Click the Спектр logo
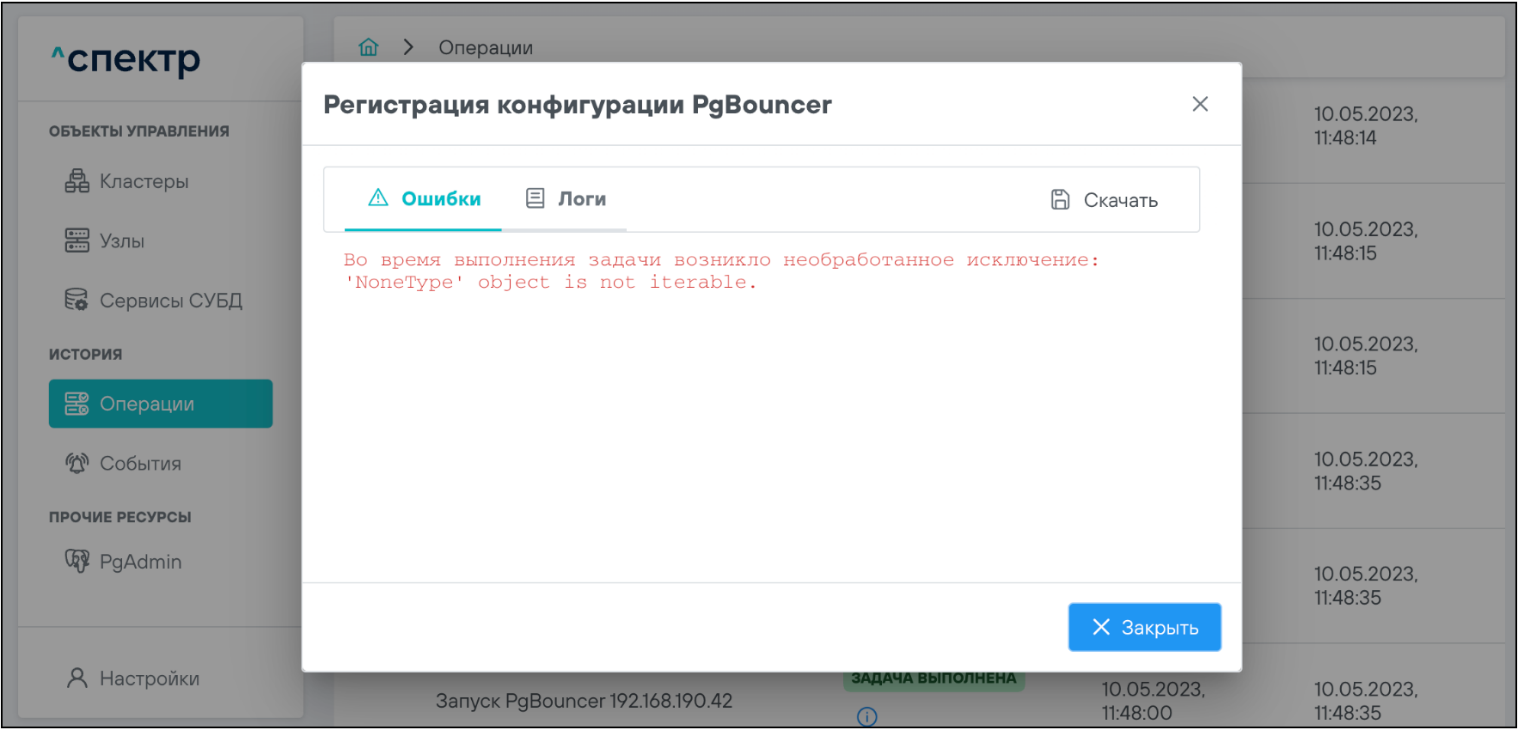The height and width of the screenshot is (730, 1518). tap(126, 61)
